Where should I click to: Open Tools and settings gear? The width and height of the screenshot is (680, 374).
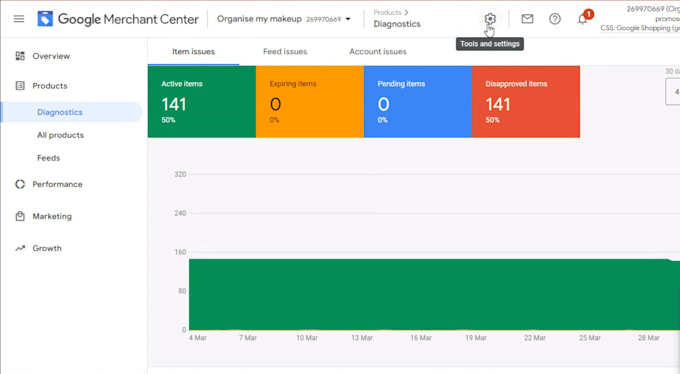(490, 19)
